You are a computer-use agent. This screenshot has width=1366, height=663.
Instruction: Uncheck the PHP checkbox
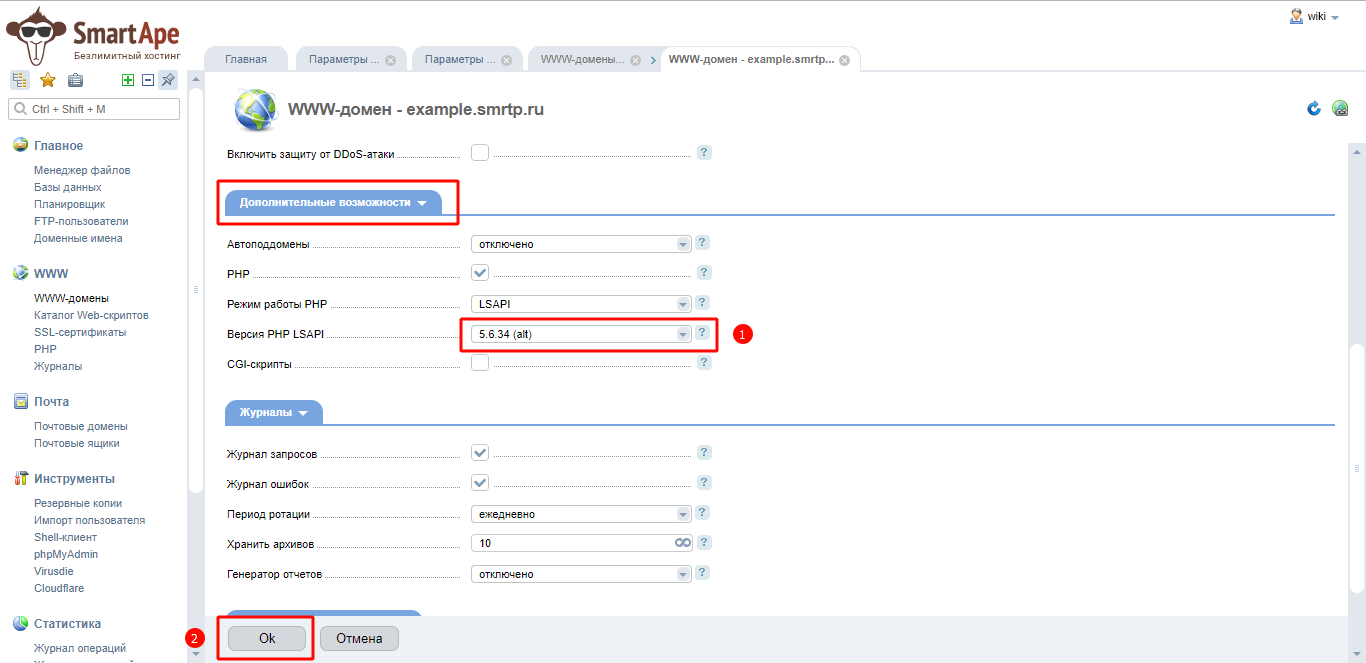pos(480,273)
